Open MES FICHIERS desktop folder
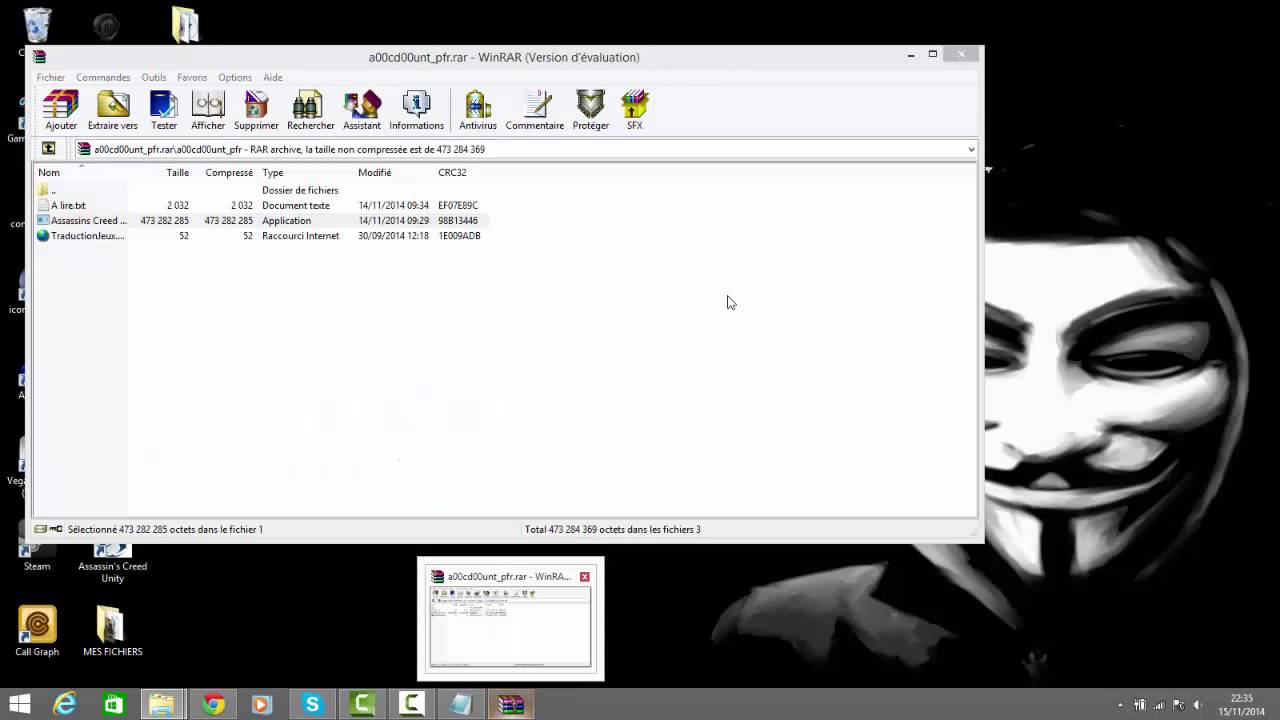Image resolution: width=1280 pixels, height=720 pixels. (x=112, y=632)
